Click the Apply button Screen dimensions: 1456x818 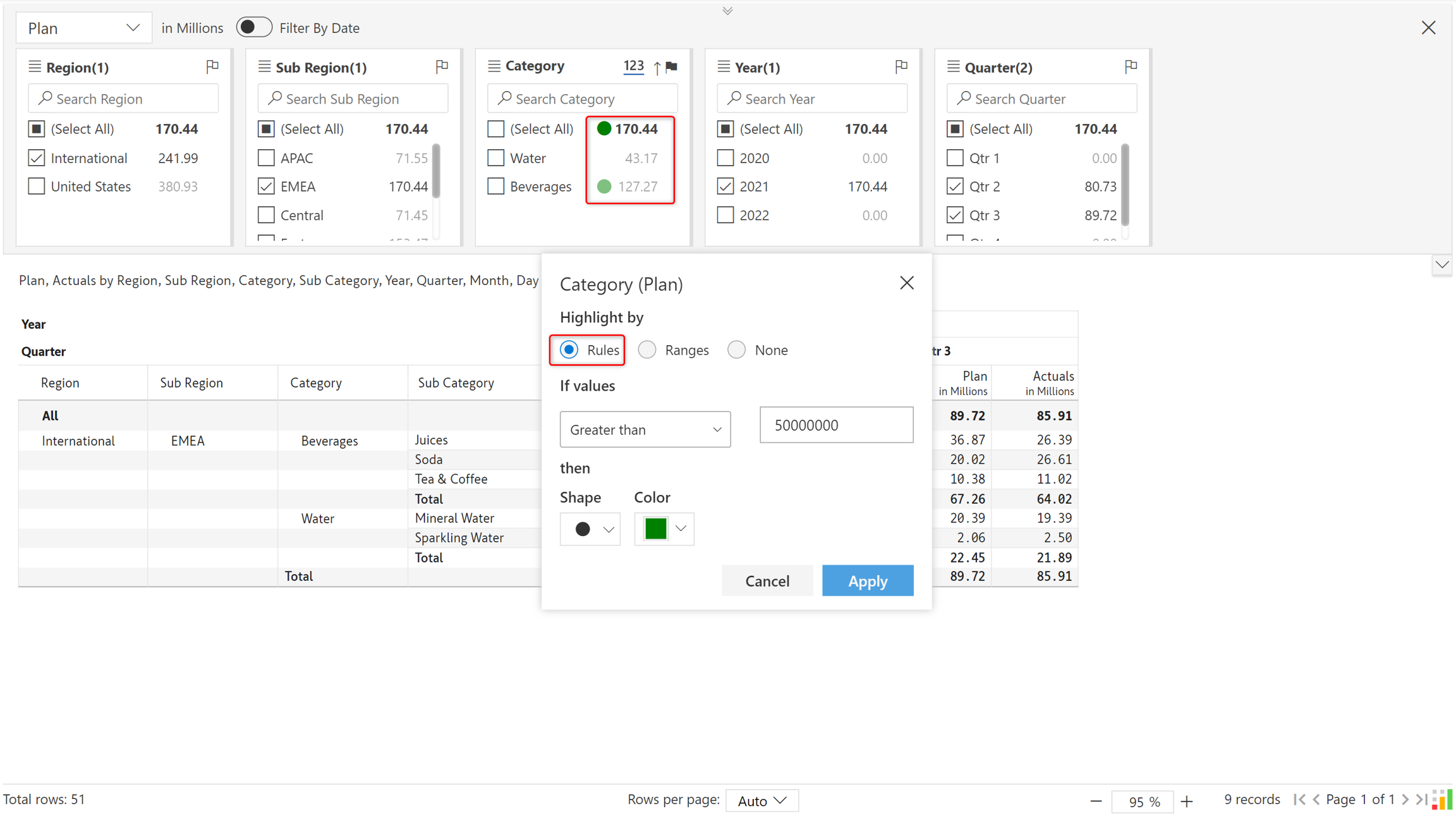click(x=867, y=580)
